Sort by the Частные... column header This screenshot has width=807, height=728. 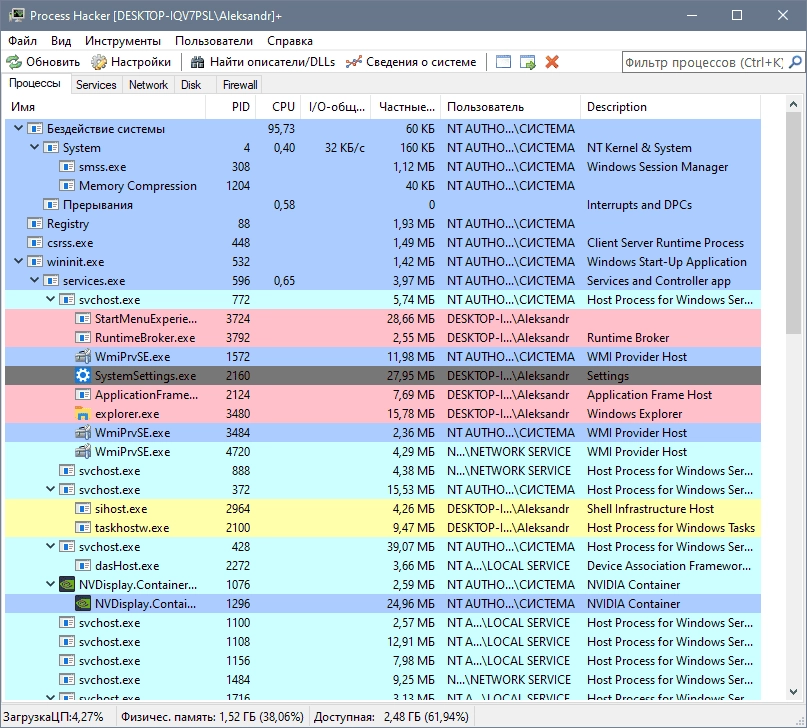coord(406,106)
